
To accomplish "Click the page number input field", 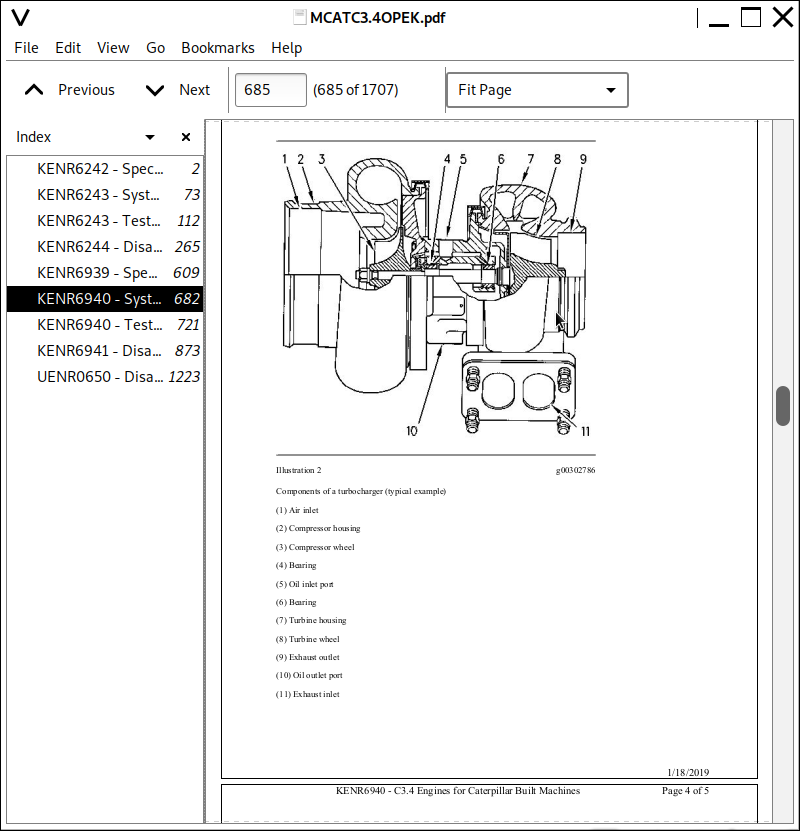I will click(x=270, y=90).
